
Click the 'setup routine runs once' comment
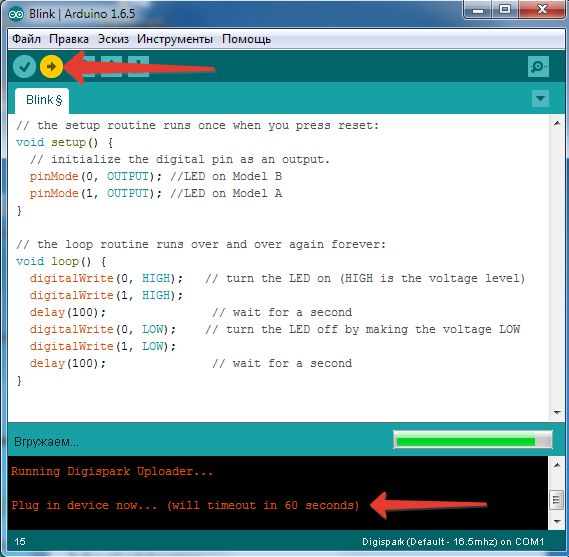click(x=197, y=126)
